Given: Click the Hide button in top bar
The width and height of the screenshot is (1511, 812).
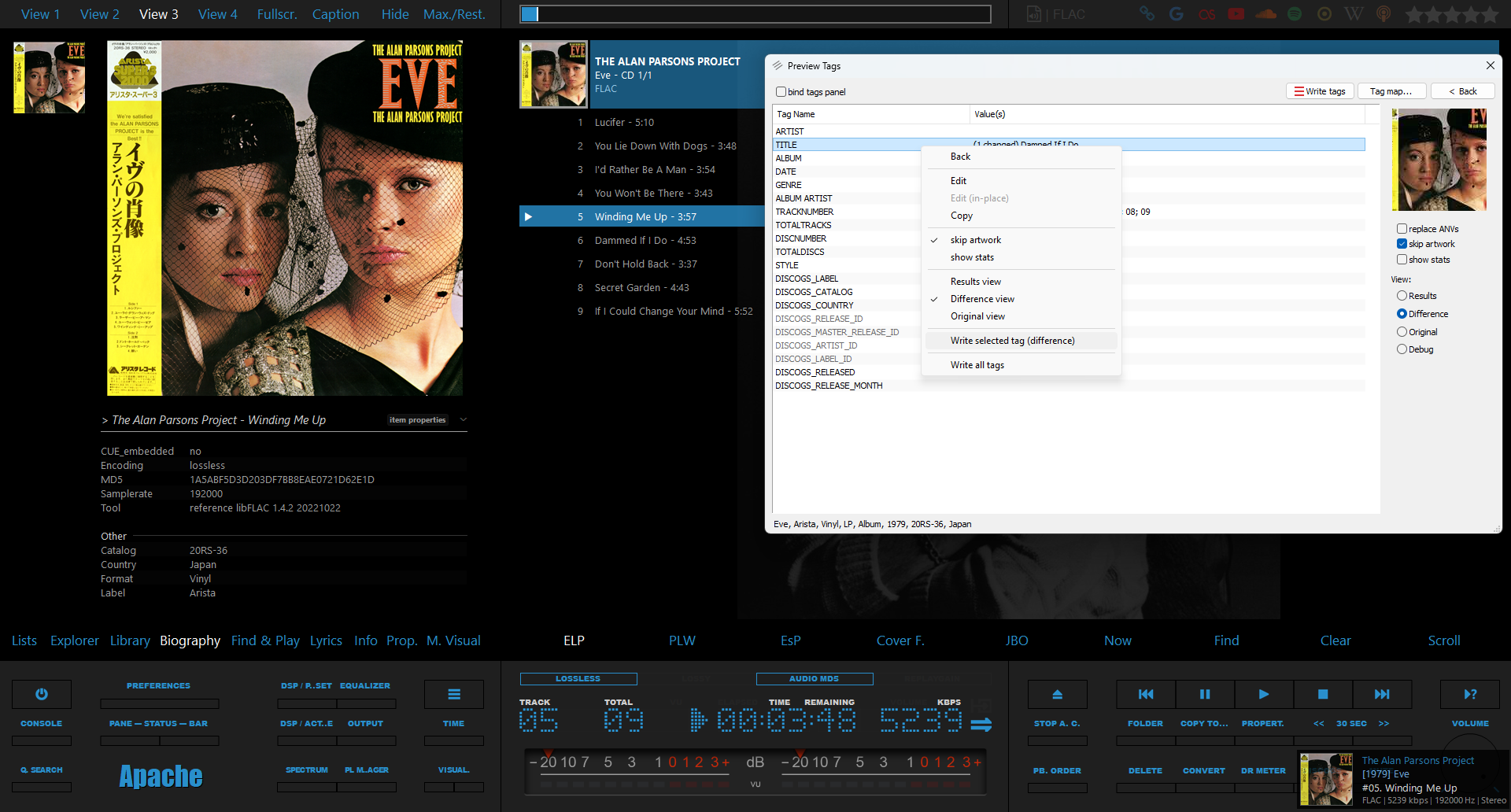Looking at the screenshot, I should pyautogui.click(x=395, y=14).
